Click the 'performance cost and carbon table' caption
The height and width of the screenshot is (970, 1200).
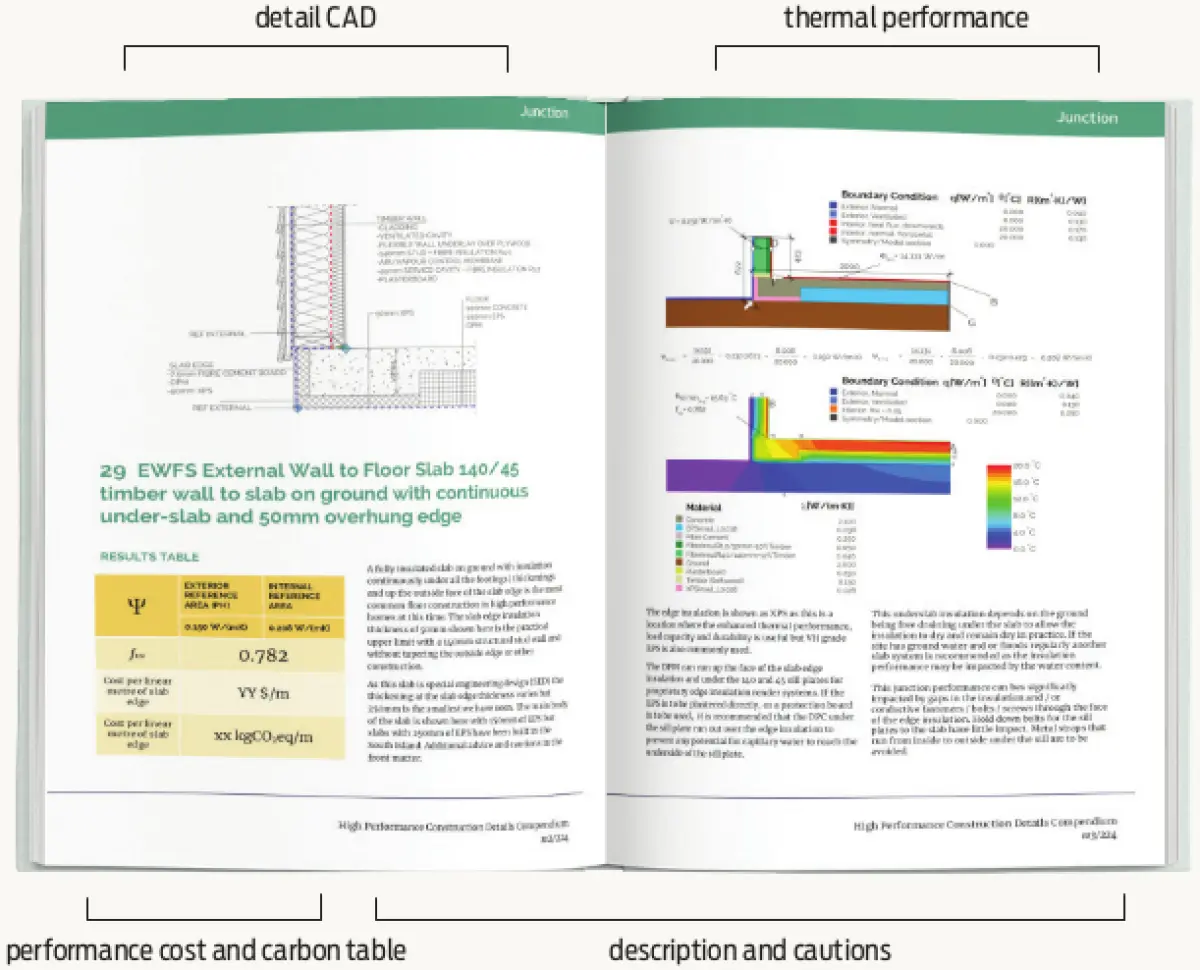[206, 949]
